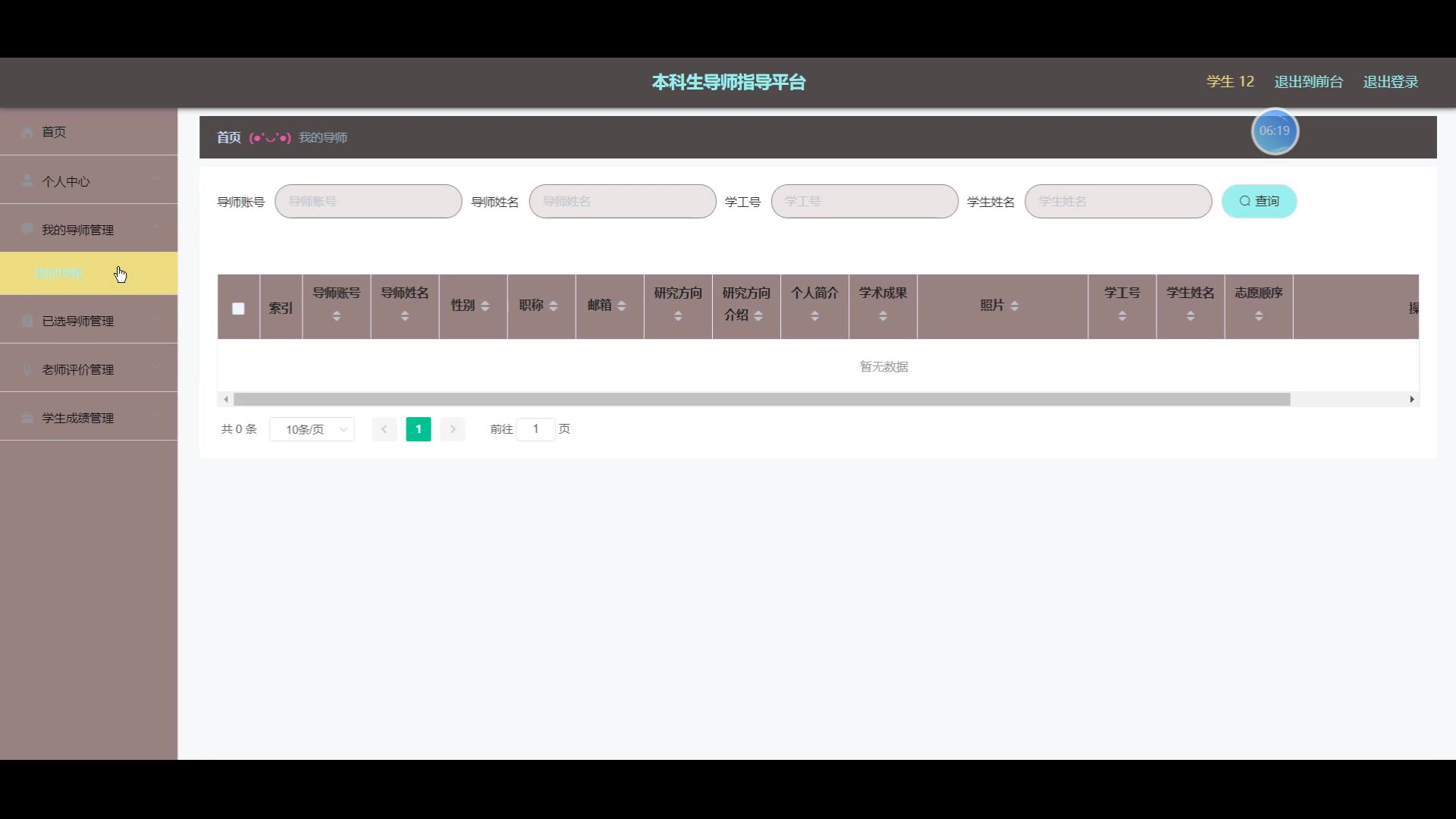Click the 查询 search button
1456x819 pixels.
tap(1259, 201)
